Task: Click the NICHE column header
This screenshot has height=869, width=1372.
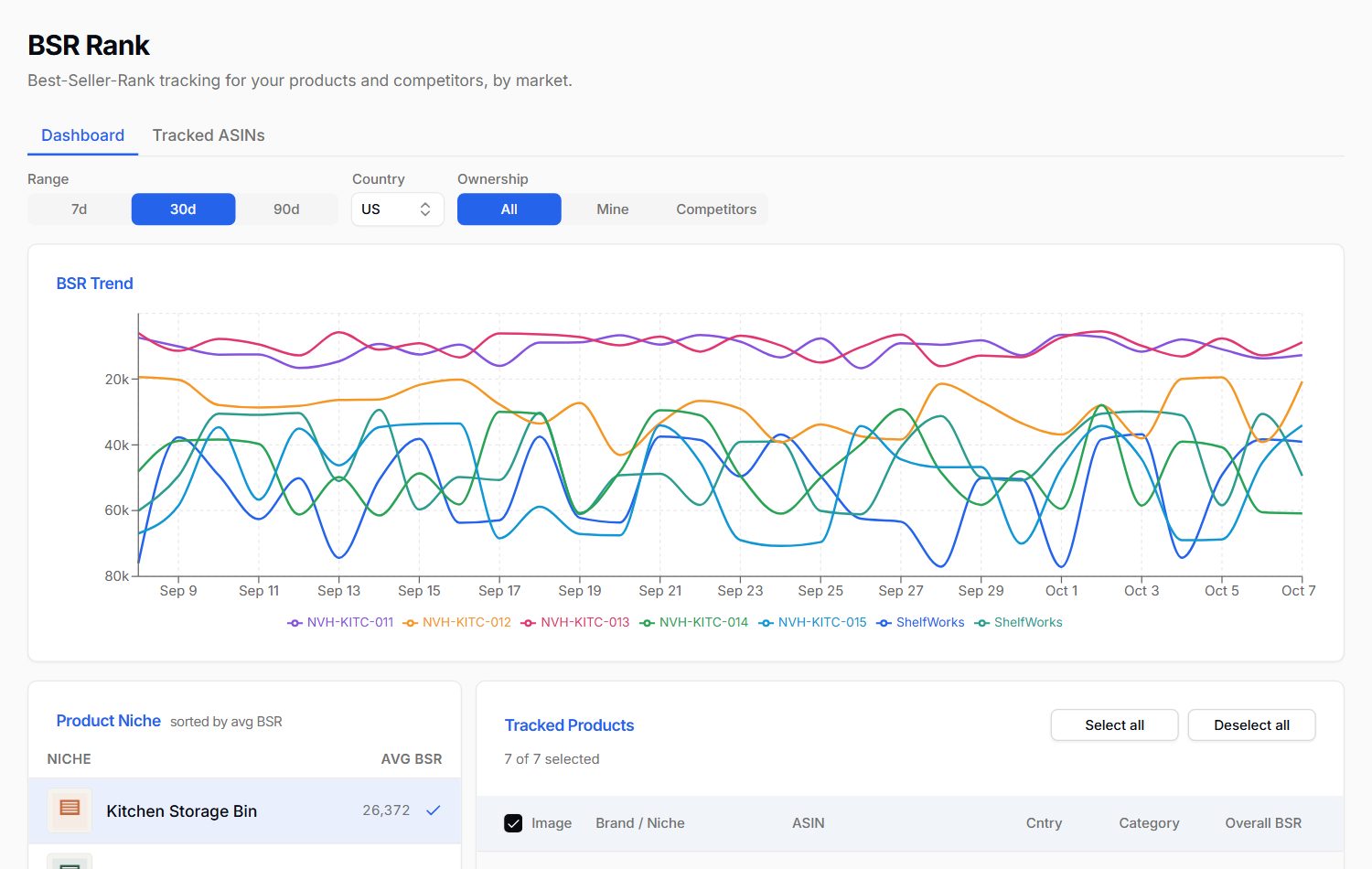Action: point(70,759)
